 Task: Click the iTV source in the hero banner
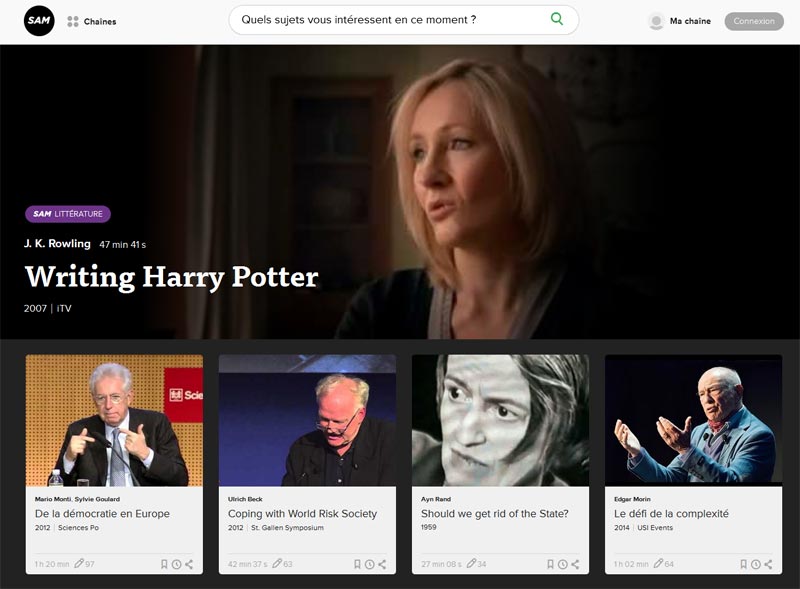pyautogui.click(x=64, y=308)
